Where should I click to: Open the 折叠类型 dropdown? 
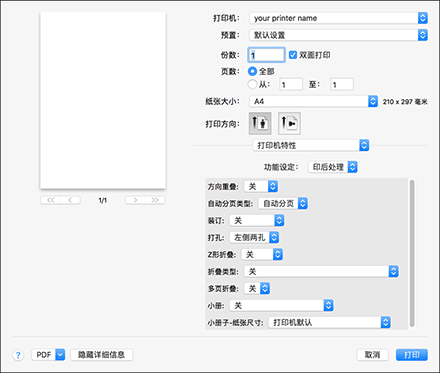pyautogui.click(x=321, y=272)
